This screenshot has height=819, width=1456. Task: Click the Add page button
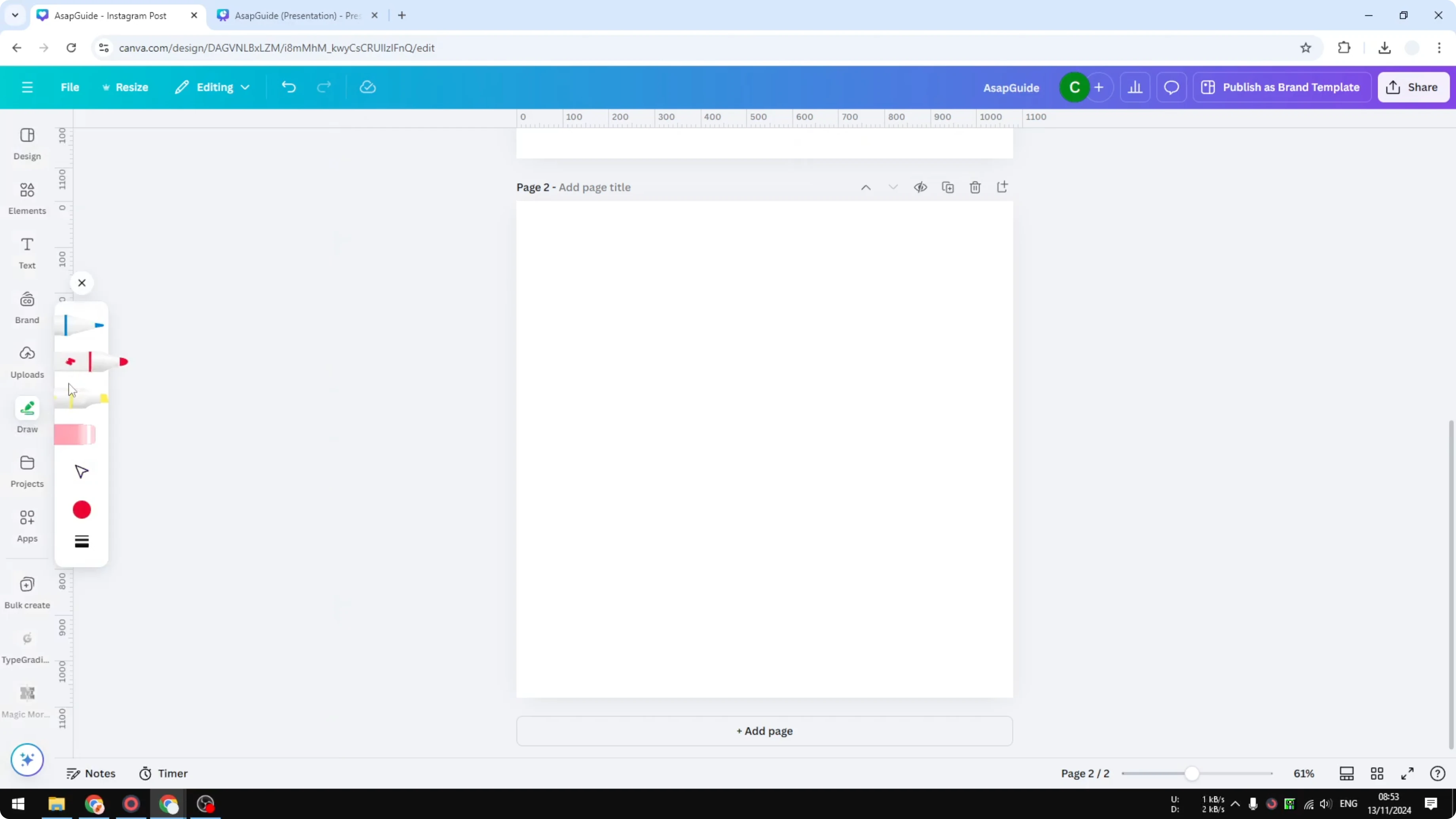click(764, 731)
